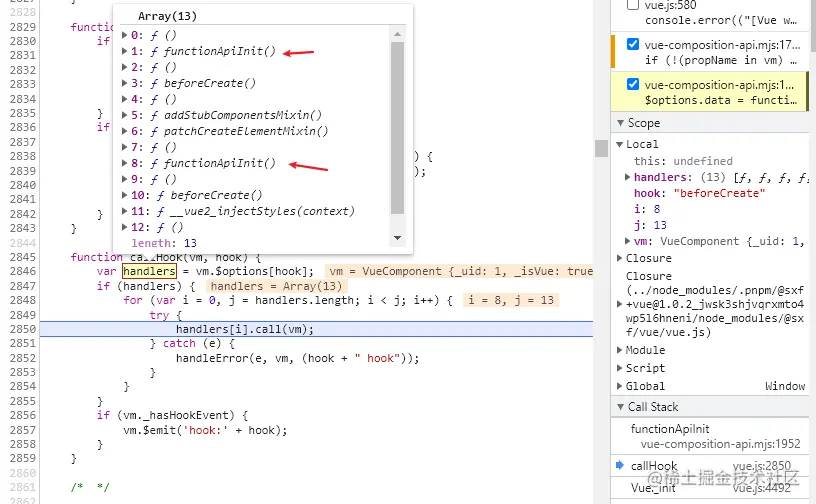Collapse the Local scope group

[619, 144]
